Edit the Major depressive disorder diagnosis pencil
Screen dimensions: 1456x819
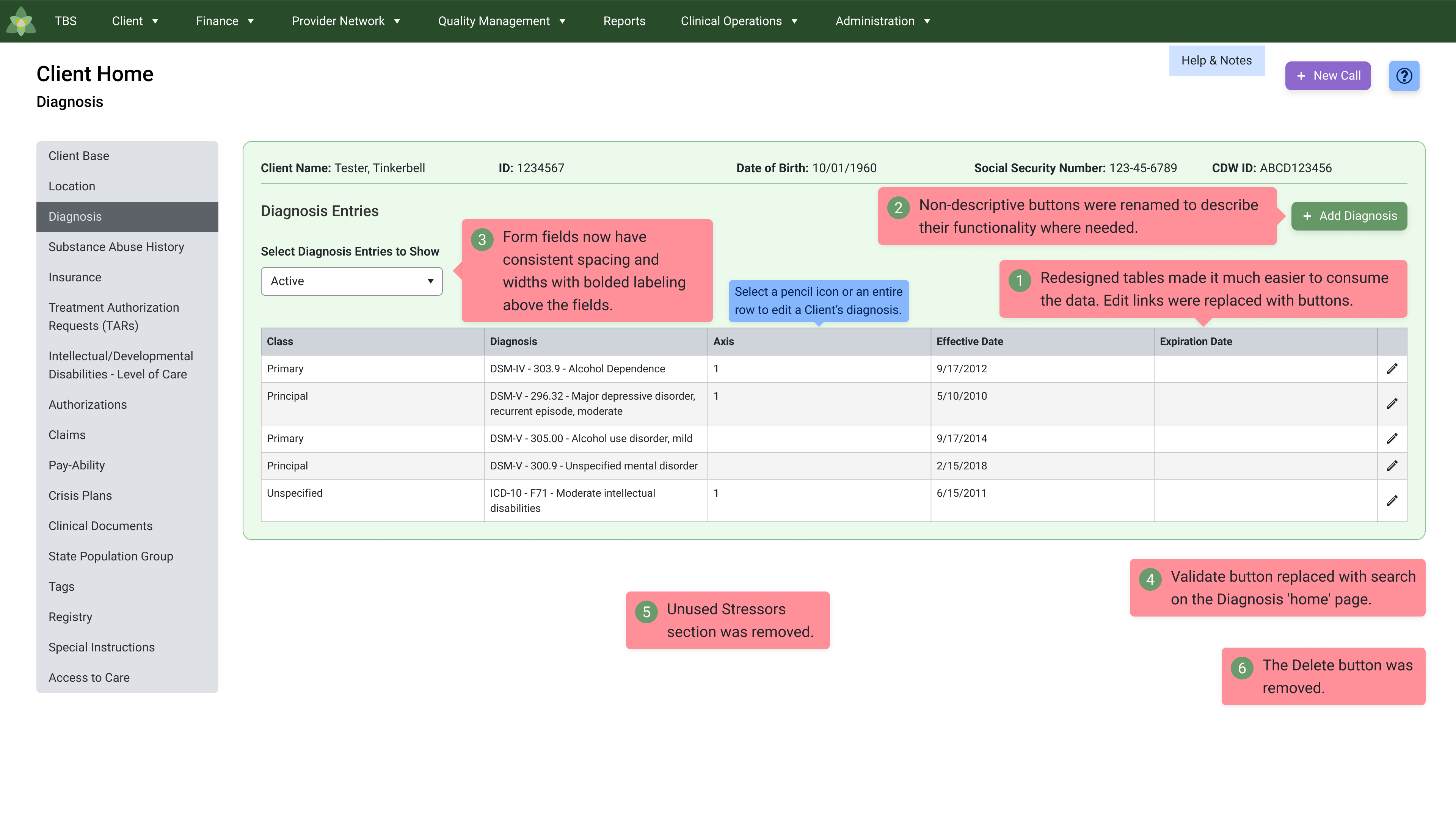pos(1392,403)
